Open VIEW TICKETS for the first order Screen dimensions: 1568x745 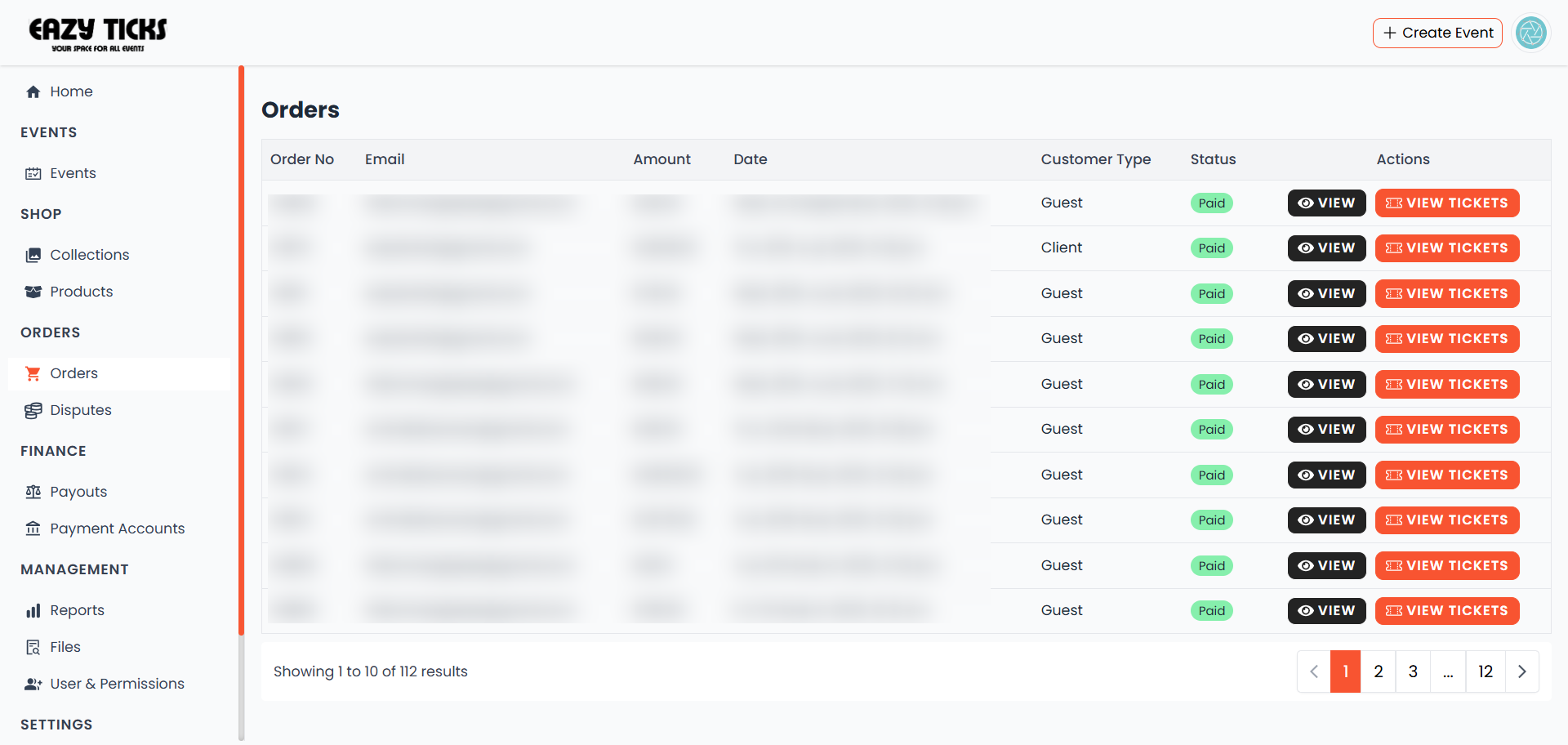1447,203
